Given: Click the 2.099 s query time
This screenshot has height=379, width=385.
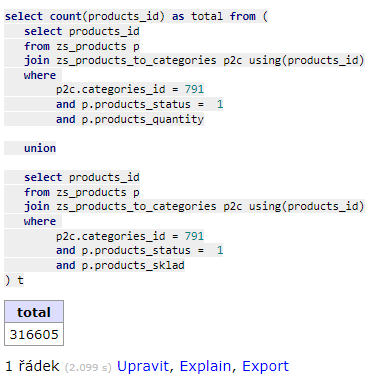Looking at the screenshot, I should 88,368.
